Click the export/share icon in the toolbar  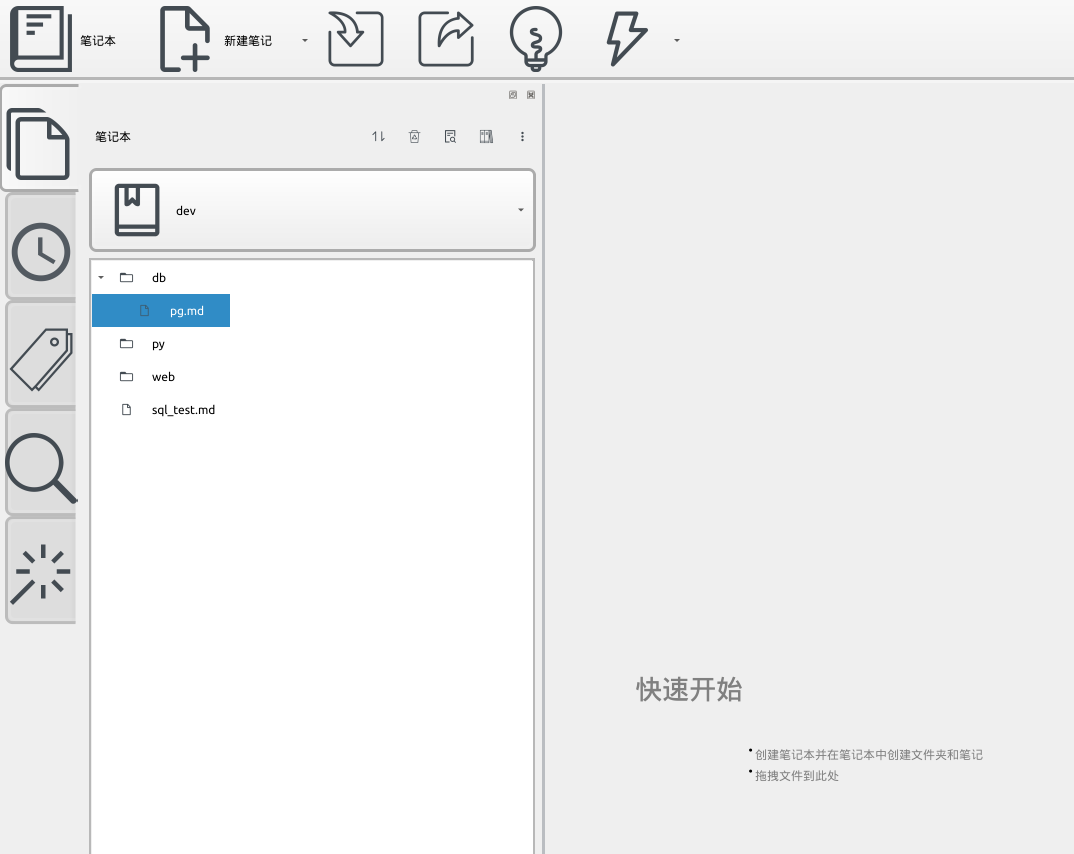pyautogui.click(x=446, y=38)
